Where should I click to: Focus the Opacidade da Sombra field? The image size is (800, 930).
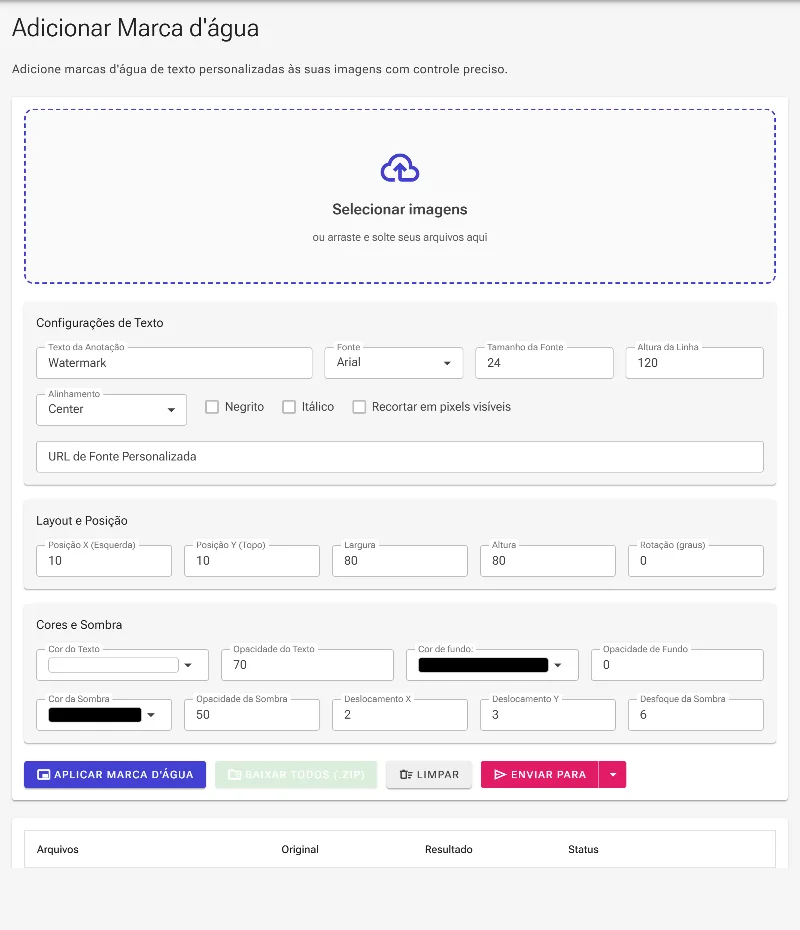tap(252, 715)
